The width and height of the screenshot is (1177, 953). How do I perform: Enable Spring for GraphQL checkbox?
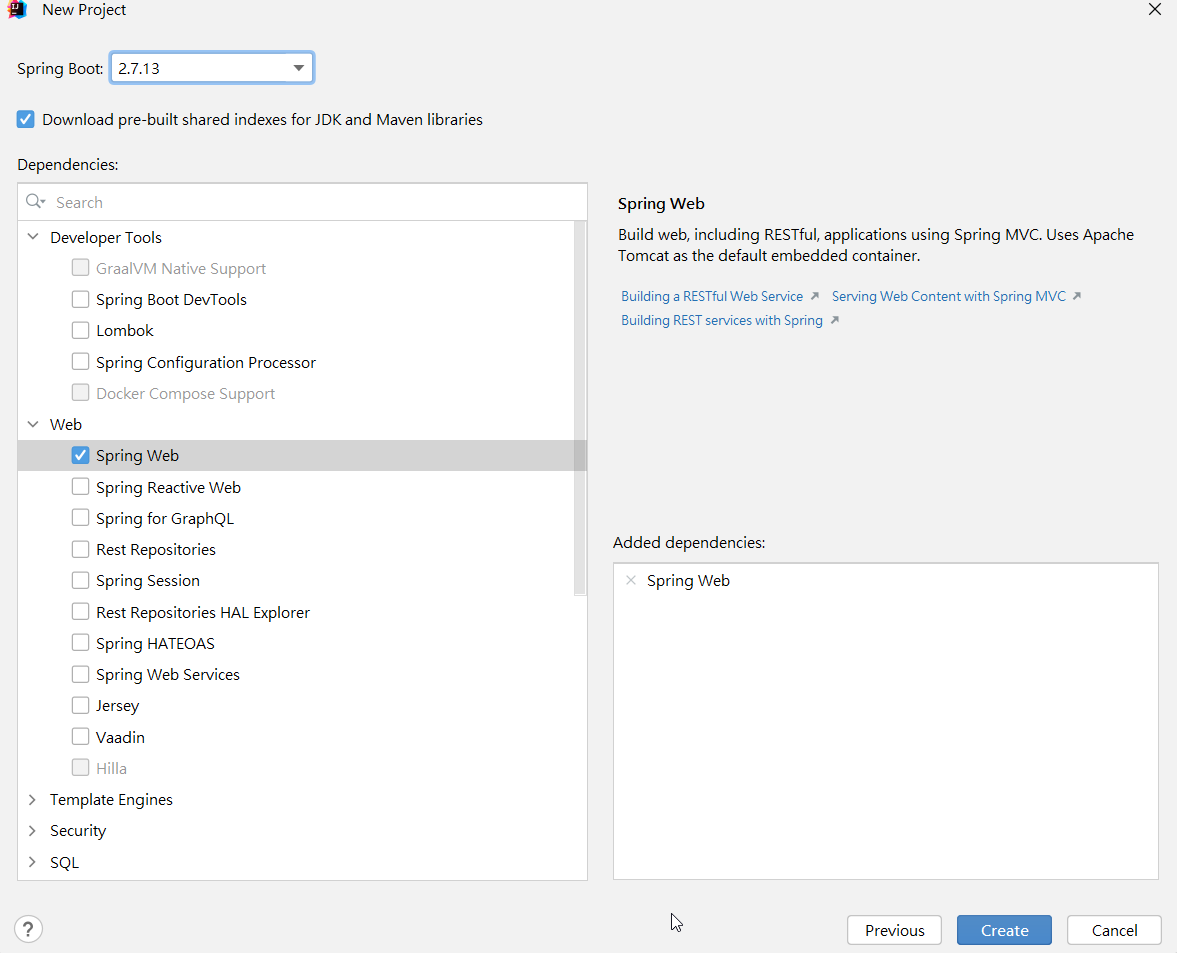pyautogui.click(x=80, y=518)
